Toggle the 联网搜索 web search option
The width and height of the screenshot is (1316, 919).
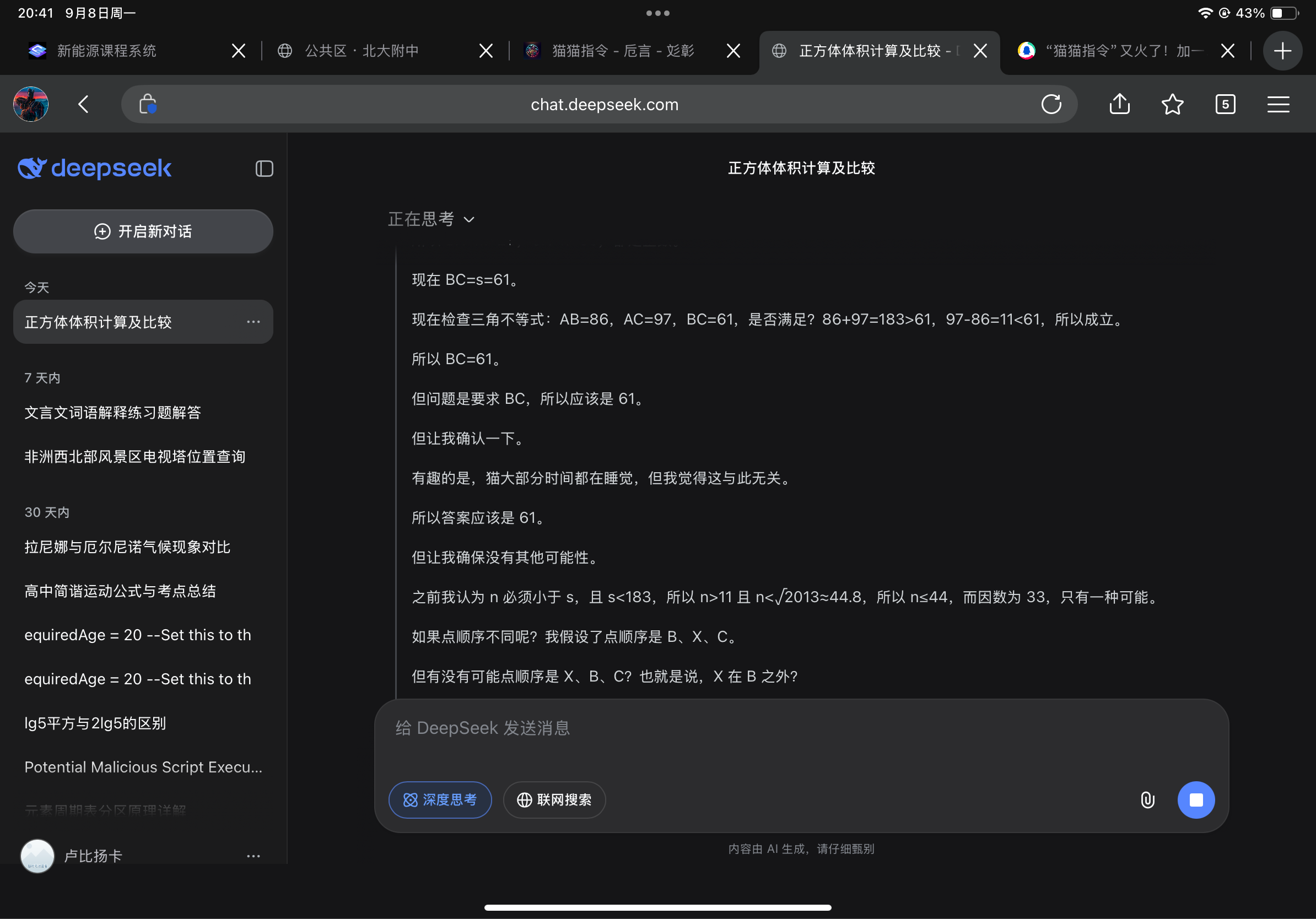tap(554, 800)
